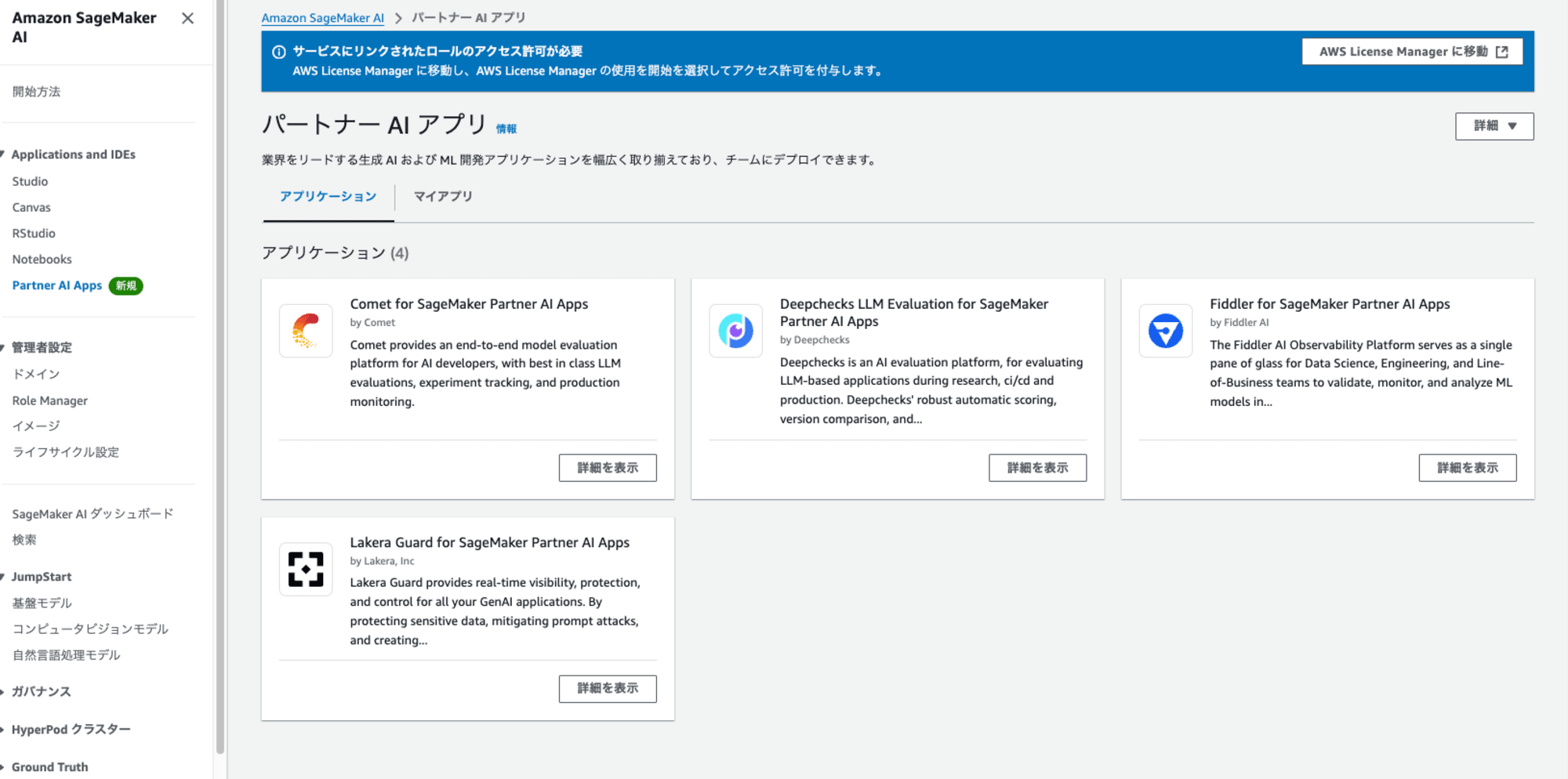Screen dimensions: 1568x779
Task: Expand the Ground Truth section
Action: (3, 767)
